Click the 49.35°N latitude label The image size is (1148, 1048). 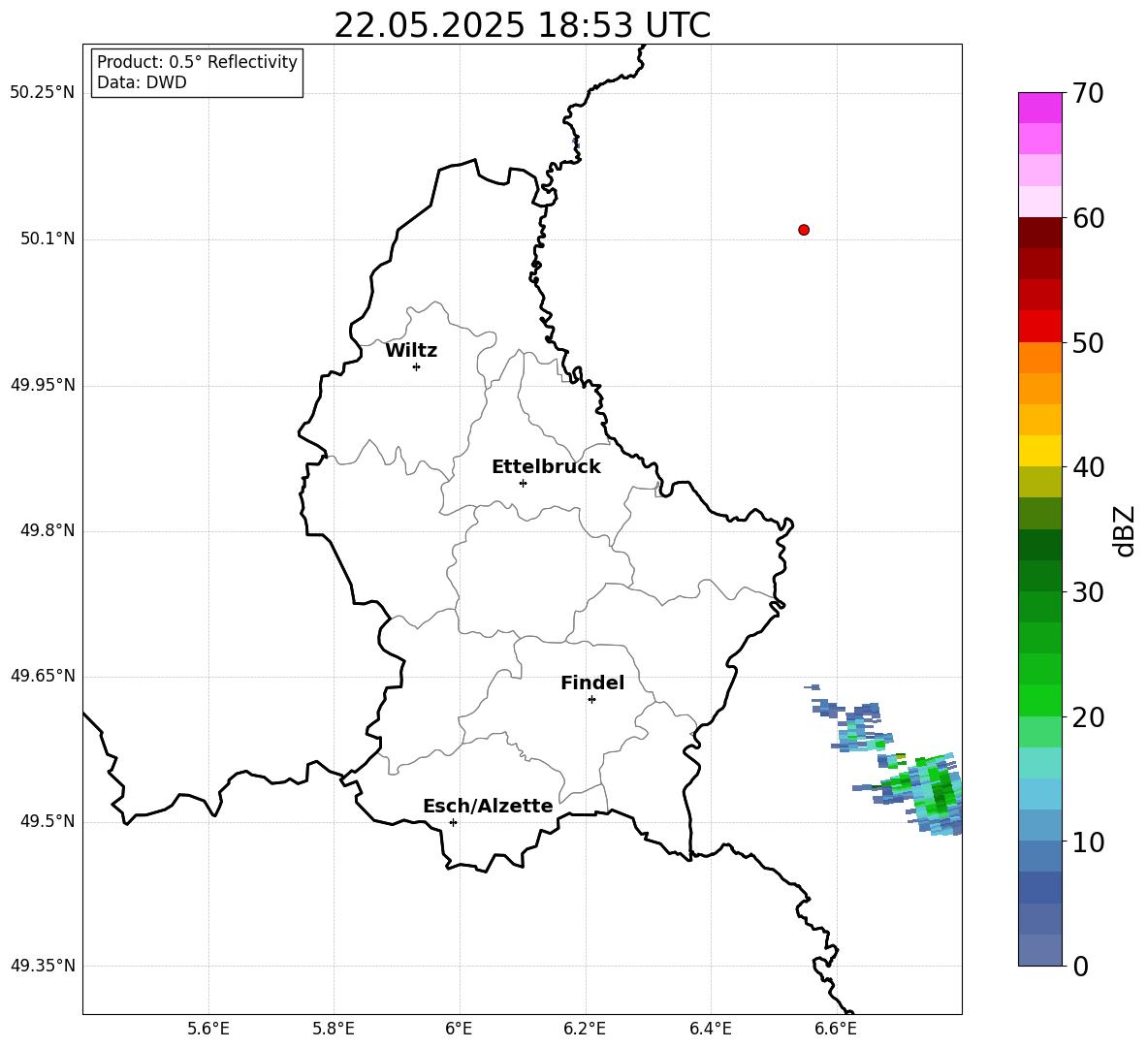(43, 966)
